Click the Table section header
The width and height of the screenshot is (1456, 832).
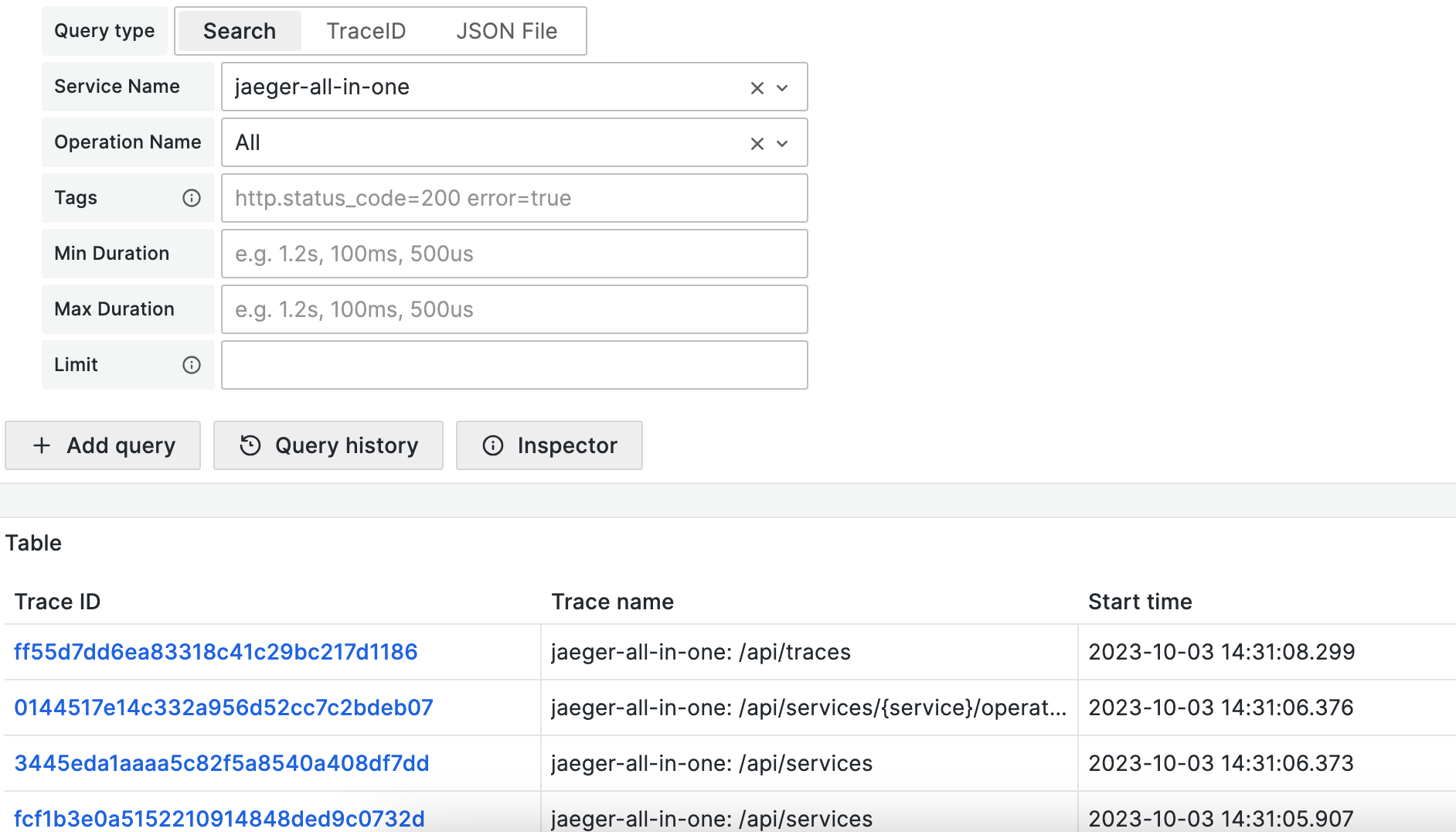[x=33, y=543]
